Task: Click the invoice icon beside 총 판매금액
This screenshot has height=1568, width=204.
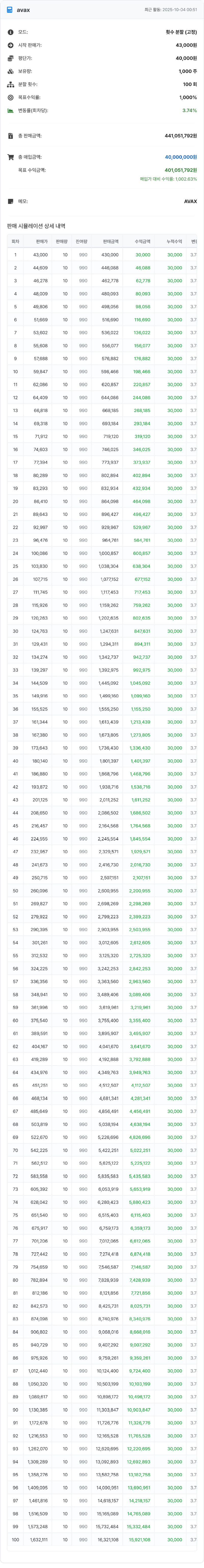Action: point(10,136)
